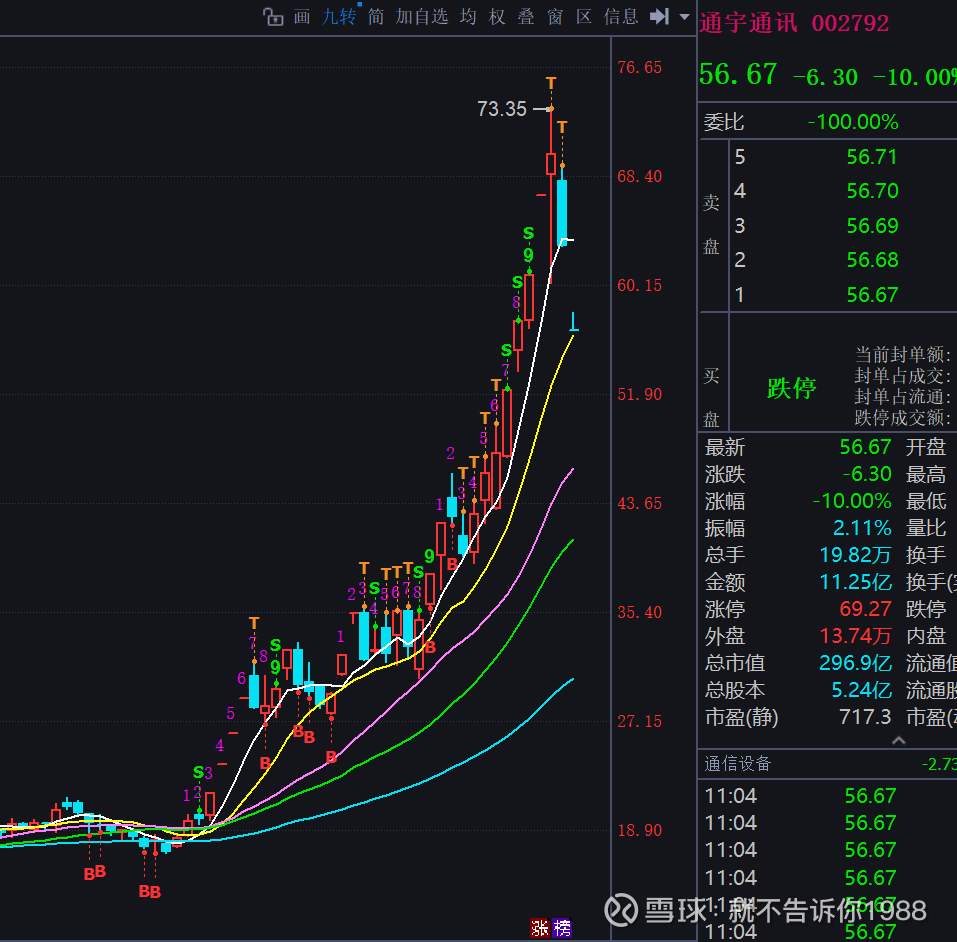Click the 委比 -100.00% value
Viewport: 957px width, 942px height.
[853, 122]
